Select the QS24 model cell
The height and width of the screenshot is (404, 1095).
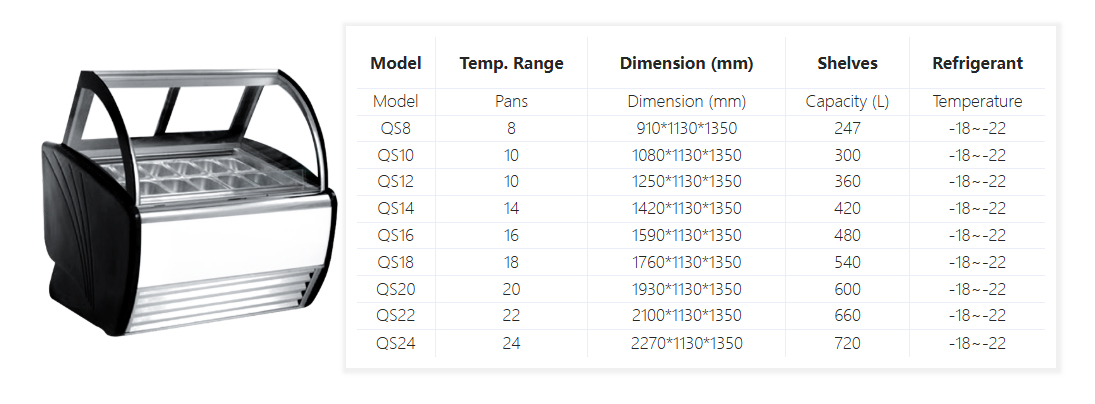pyautogui.click(x=395, y=344)
